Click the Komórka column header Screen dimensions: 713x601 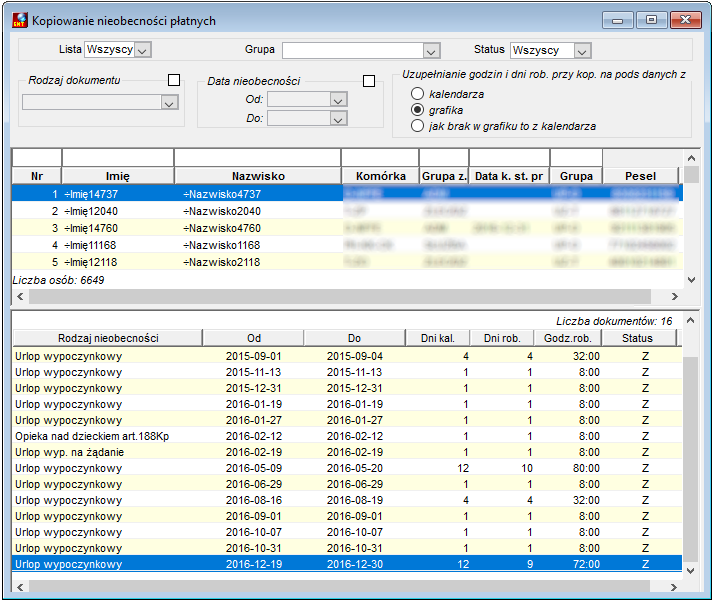click(x=381, y=176)
